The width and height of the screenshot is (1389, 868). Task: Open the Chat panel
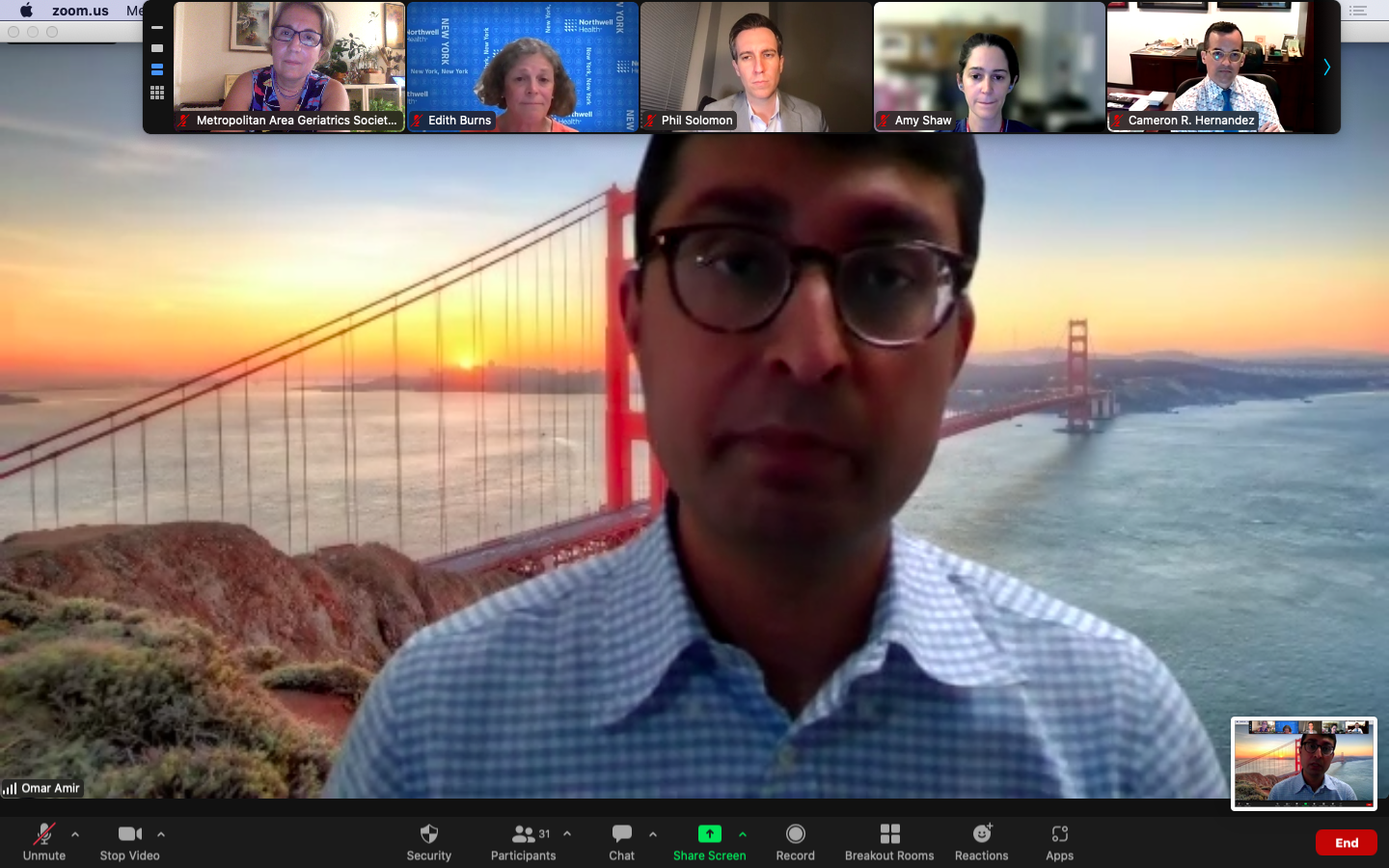point(622,842)
